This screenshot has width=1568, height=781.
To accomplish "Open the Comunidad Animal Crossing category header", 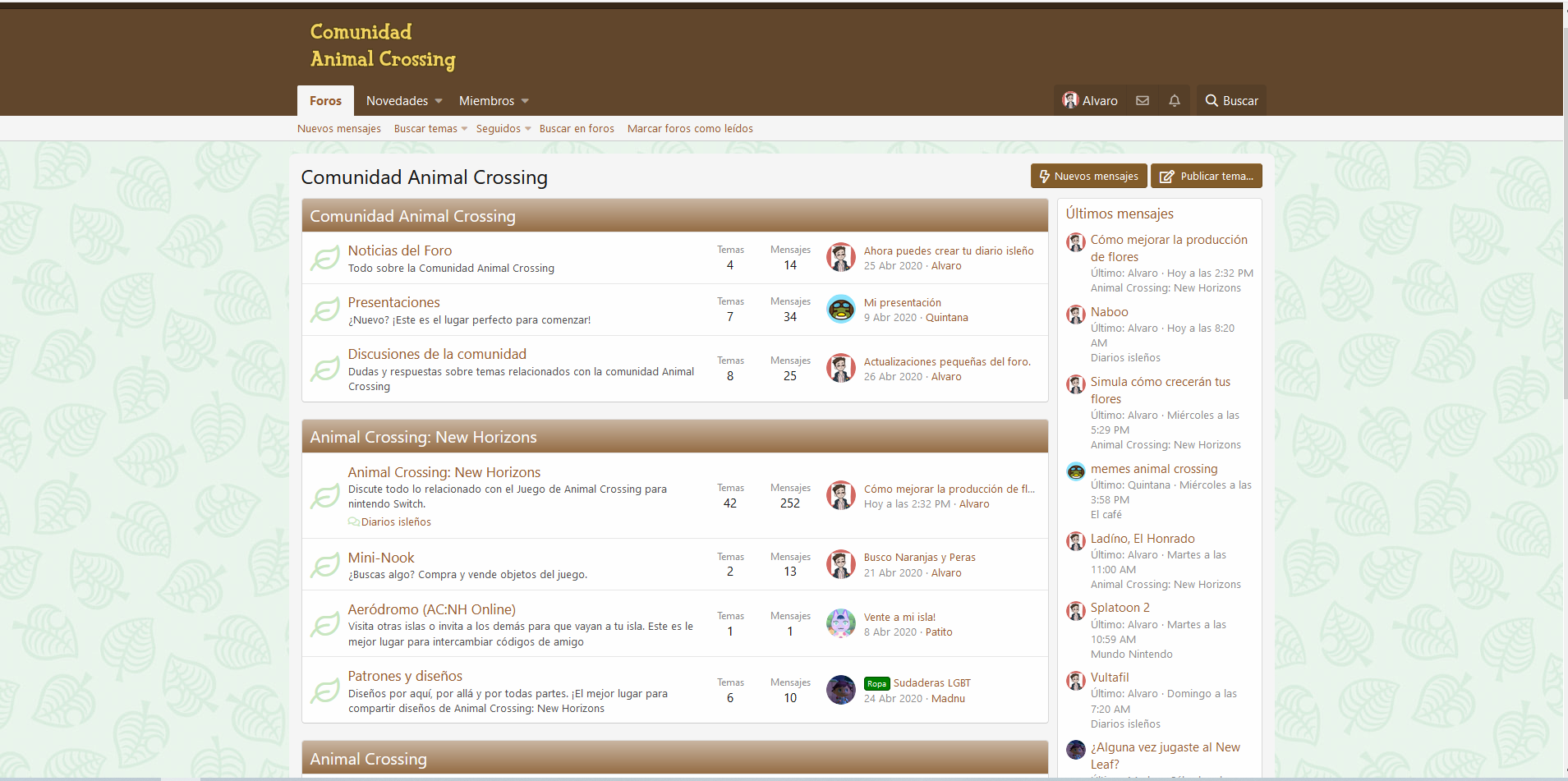I will coord(412,216).
